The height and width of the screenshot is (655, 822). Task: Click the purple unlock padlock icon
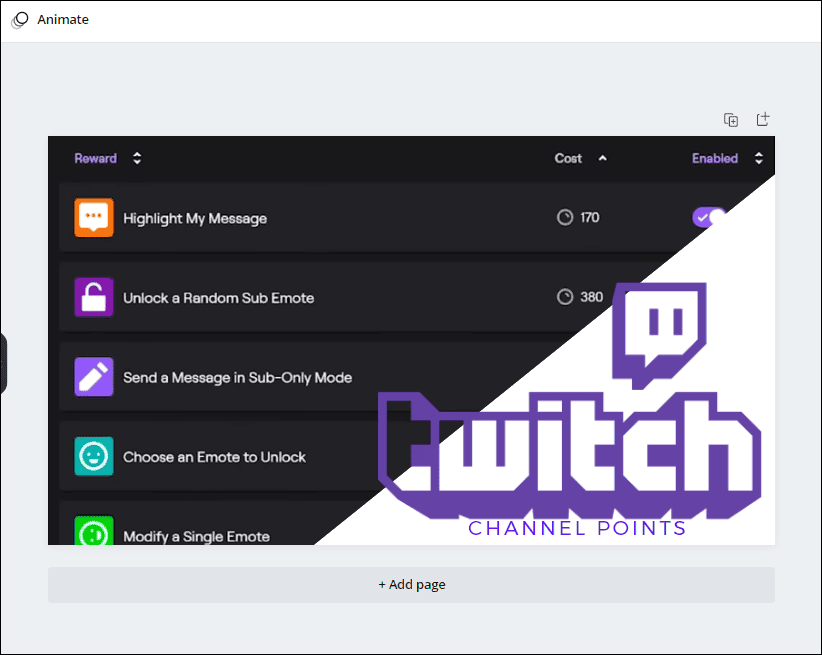94,297
